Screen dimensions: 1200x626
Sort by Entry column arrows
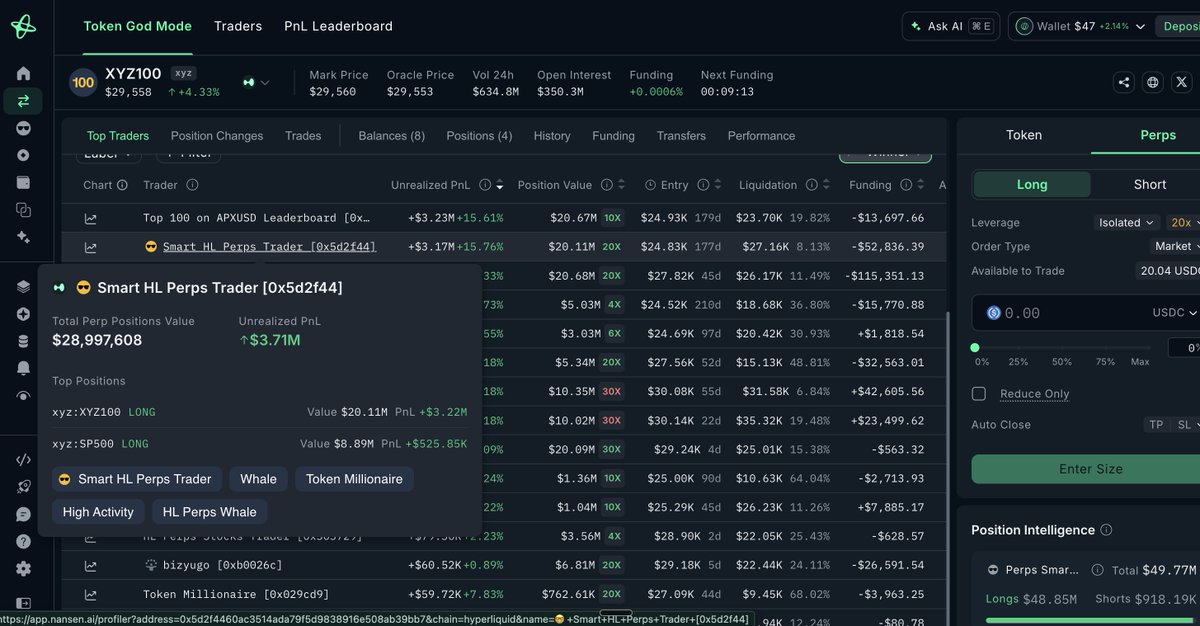click(x=719, y=185)
